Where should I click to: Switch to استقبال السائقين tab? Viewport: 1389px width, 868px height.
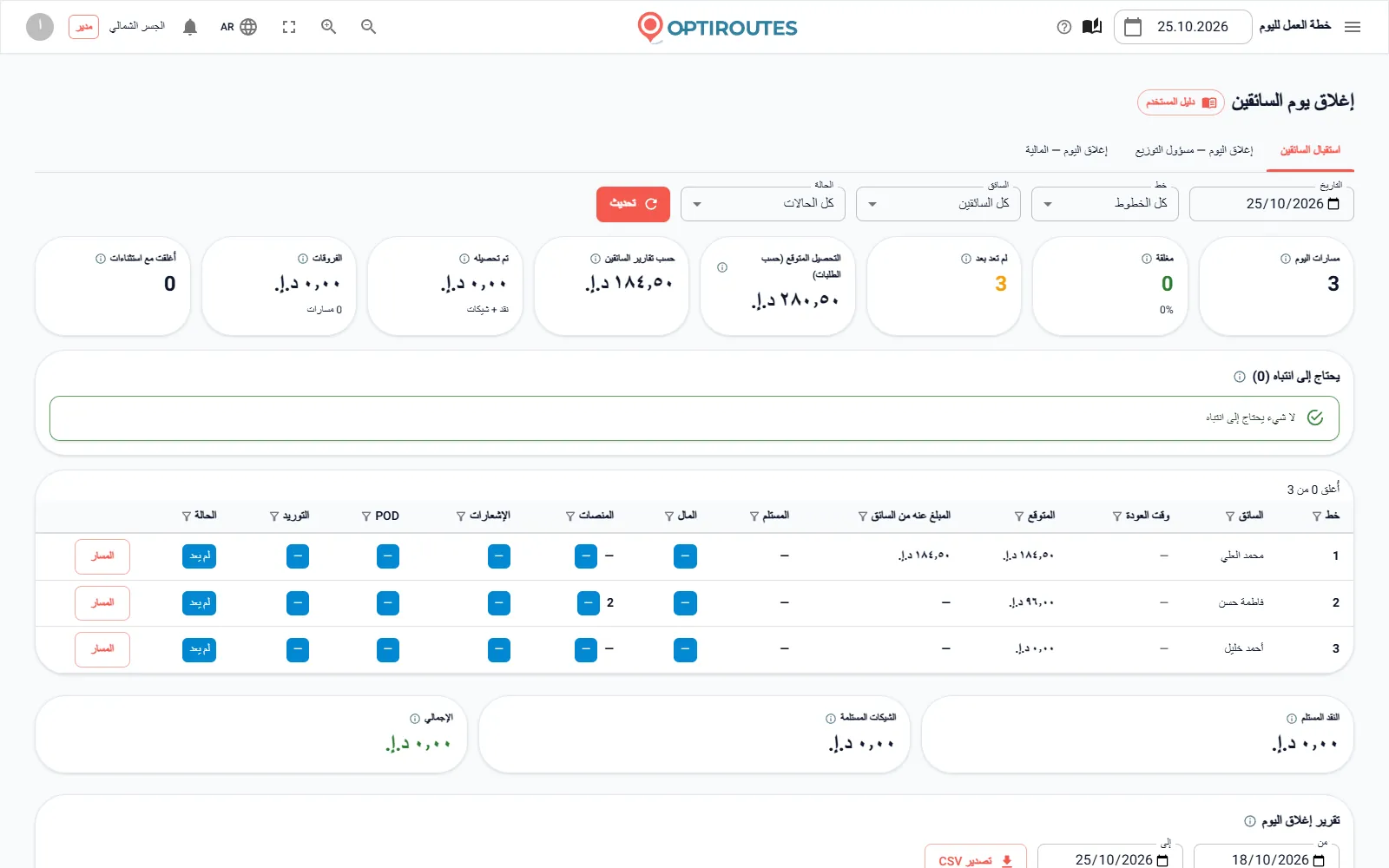(x=1310, y=150)
